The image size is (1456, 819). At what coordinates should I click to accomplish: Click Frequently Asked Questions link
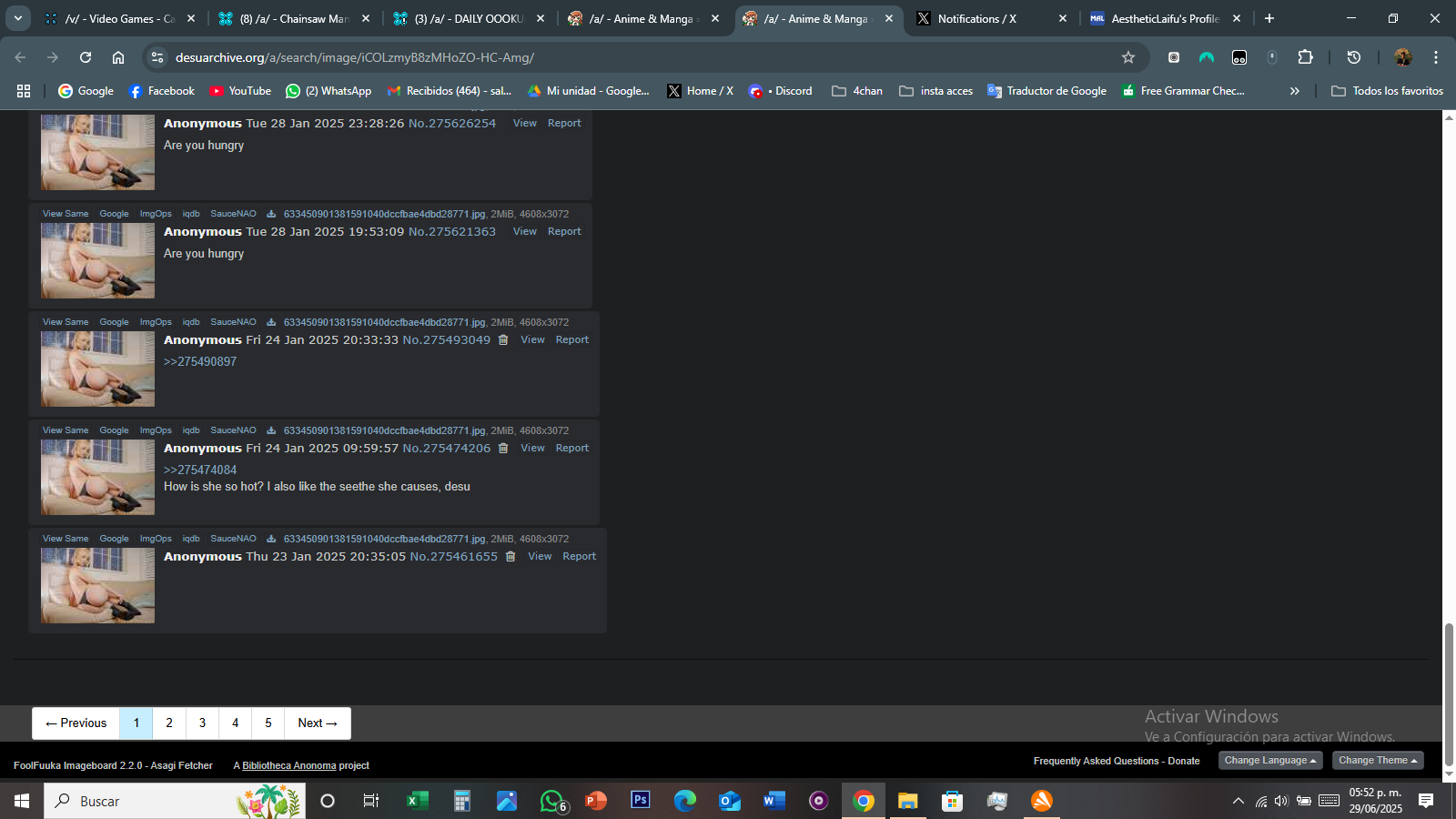(x=1097, y=762)
